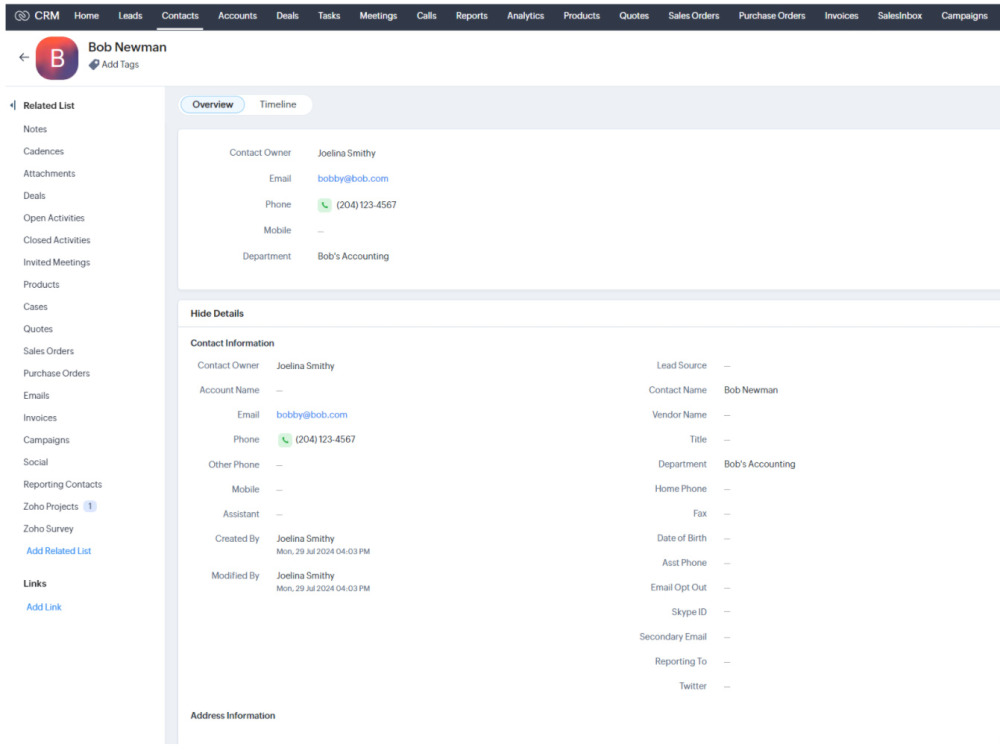Open the Reports module
The height and width of the screenshot is (750, 1000).
click(471, 15)
